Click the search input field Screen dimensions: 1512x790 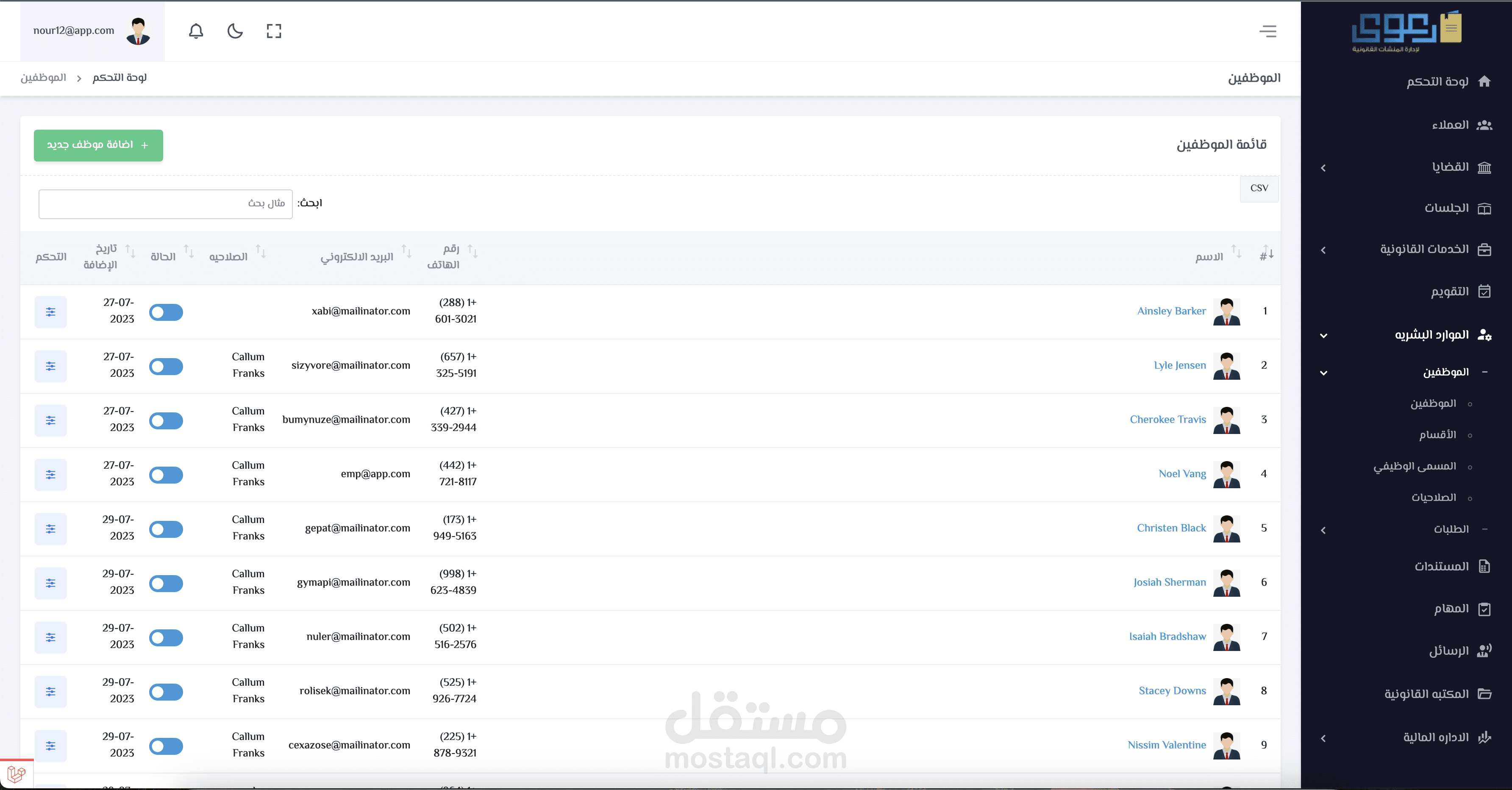tap(166, 204)
